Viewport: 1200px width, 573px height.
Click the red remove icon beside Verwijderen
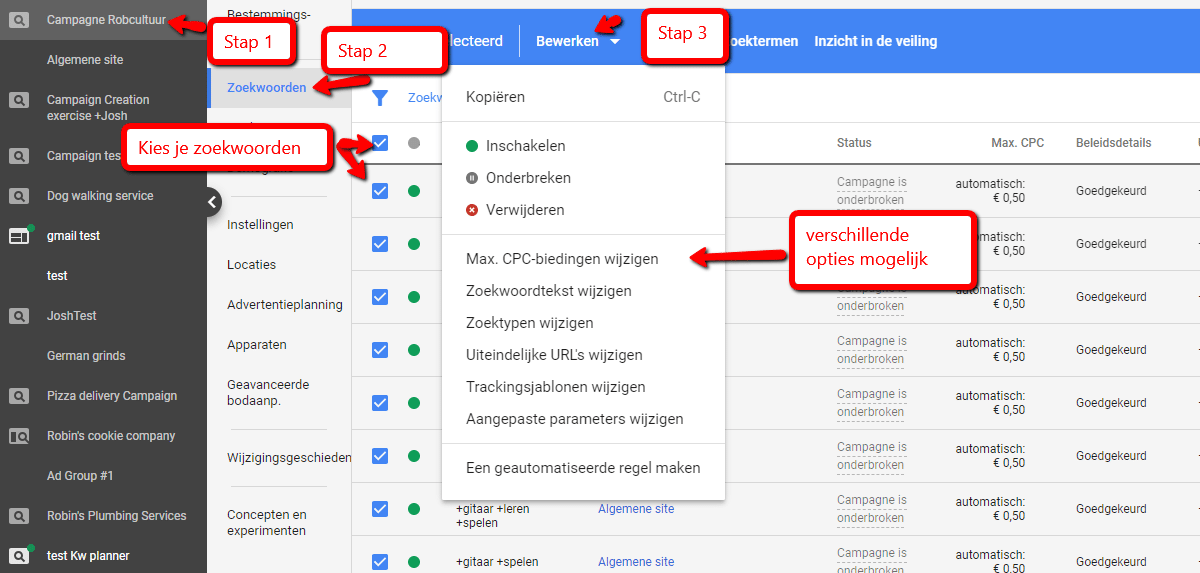point(472,210)
